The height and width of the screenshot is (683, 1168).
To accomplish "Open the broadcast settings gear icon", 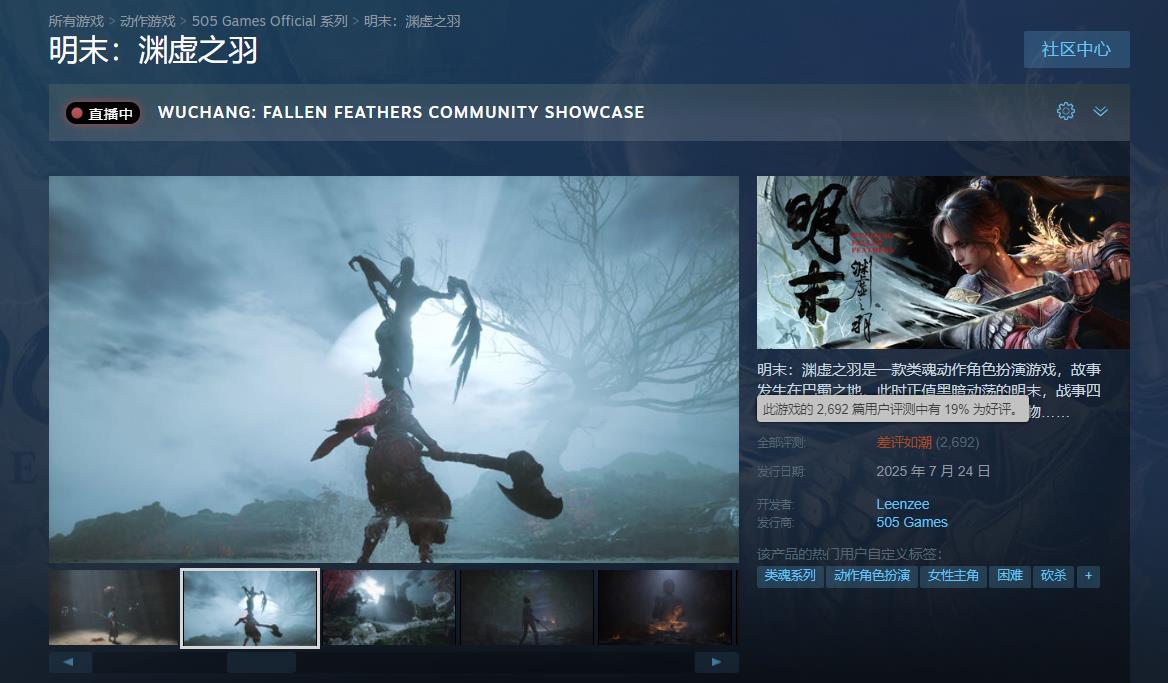I will pos(1065,111).
